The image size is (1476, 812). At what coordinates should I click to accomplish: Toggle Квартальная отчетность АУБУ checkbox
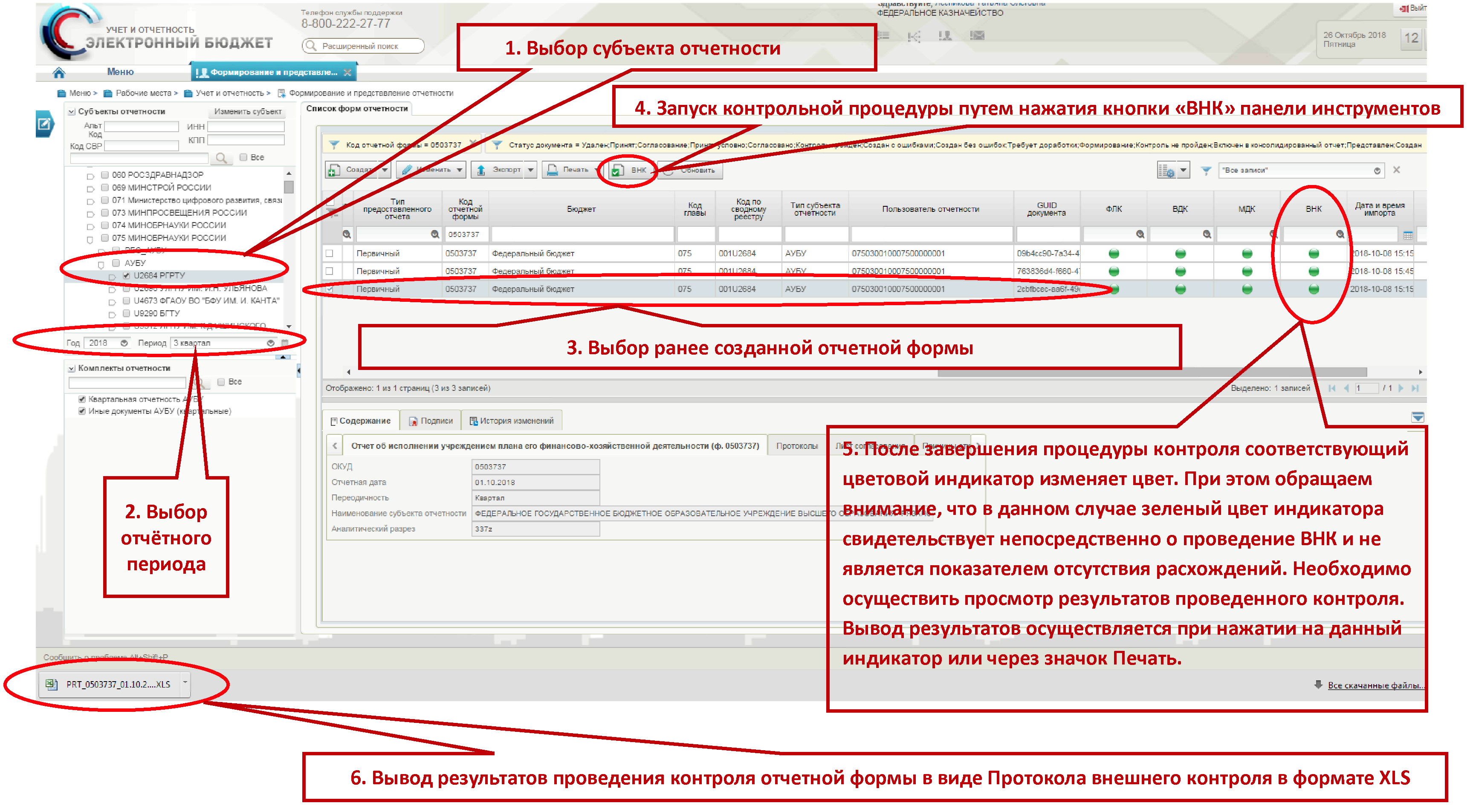(x=82, y=399)
